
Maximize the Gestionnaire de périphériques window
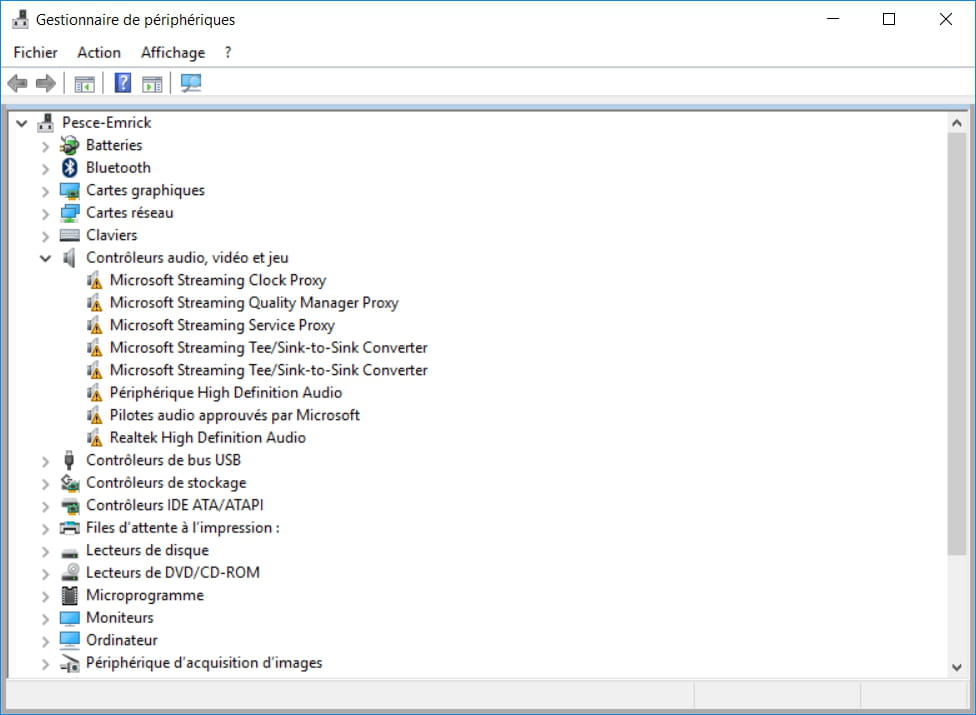click(x=889, y=19)
